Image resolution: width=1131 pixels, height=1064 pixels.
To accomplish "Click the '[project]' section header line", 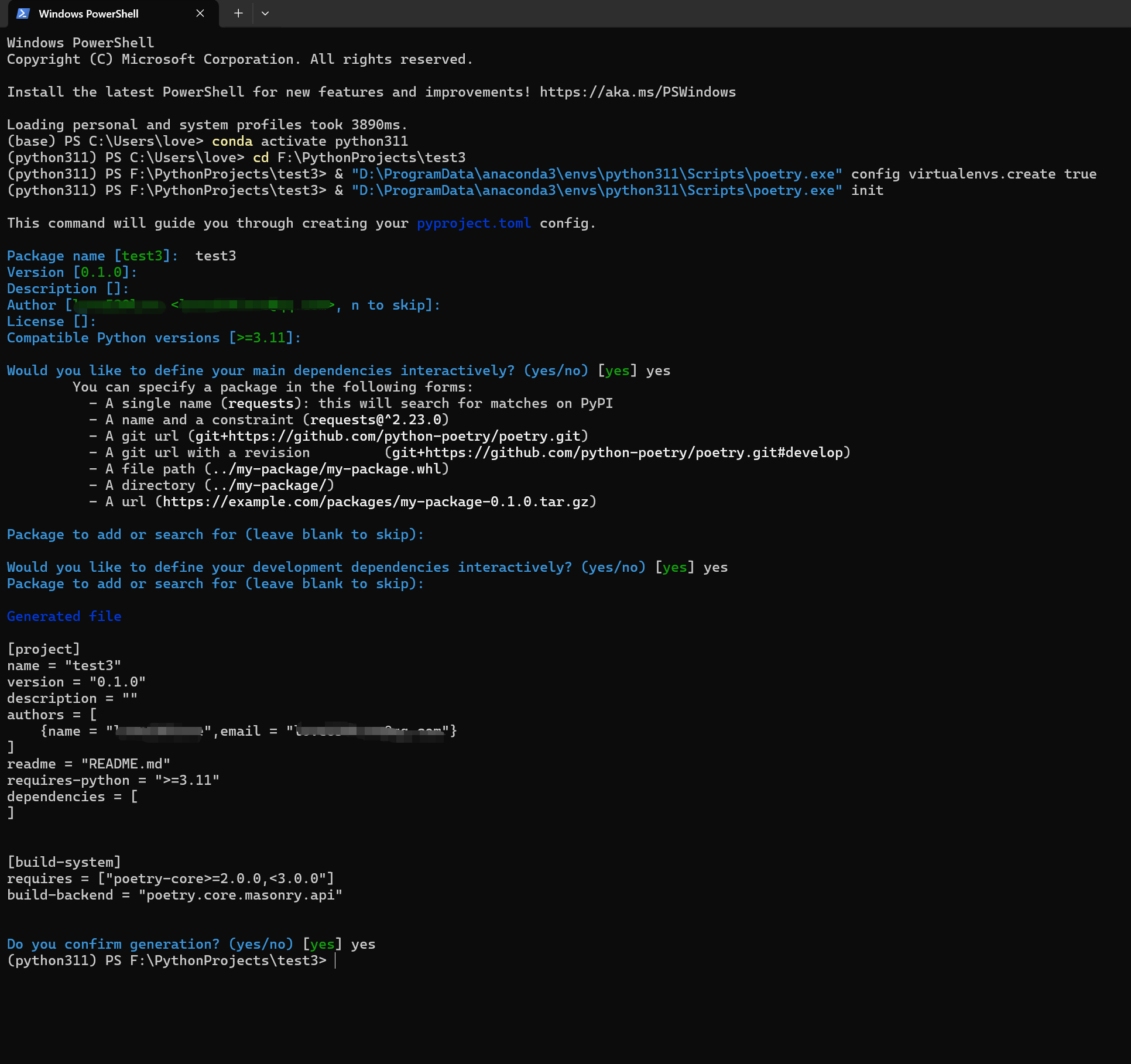I will coord(44,649).
